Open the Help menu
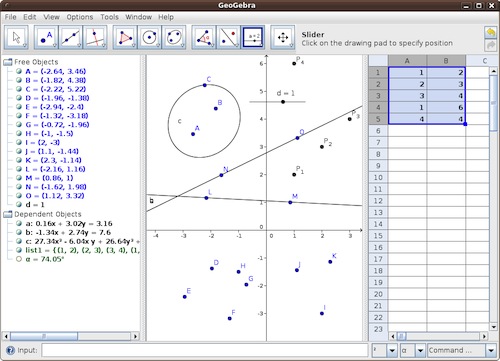 point(166,17)
